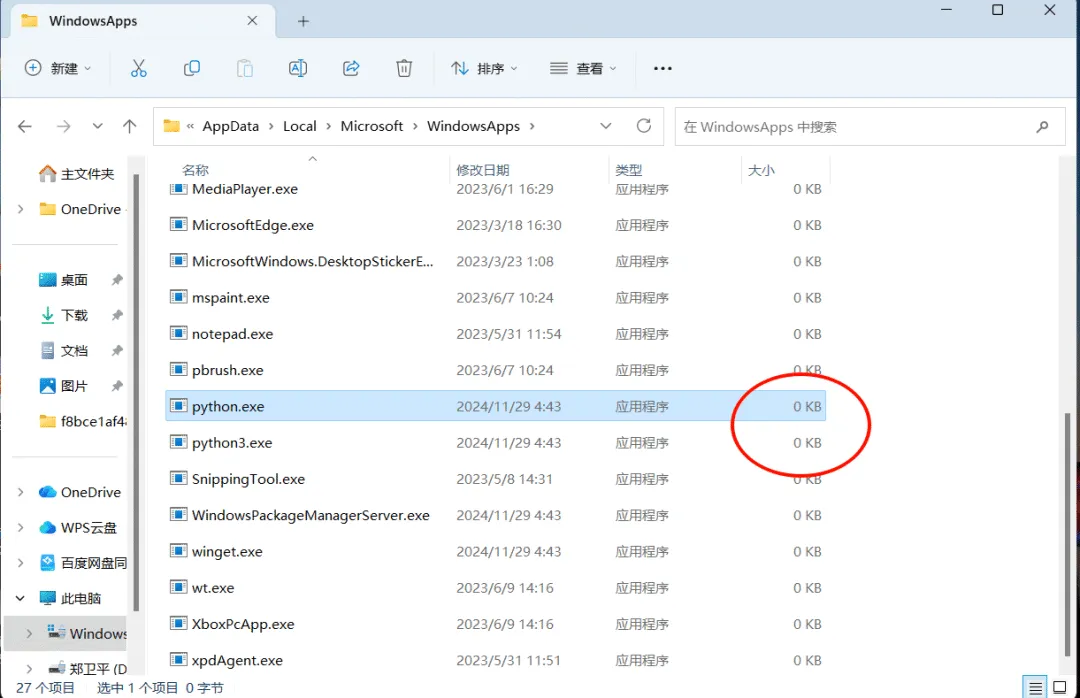1080x698 pixels.
Task: Switch to details view icon in status bar
Action: (1035, 687)
